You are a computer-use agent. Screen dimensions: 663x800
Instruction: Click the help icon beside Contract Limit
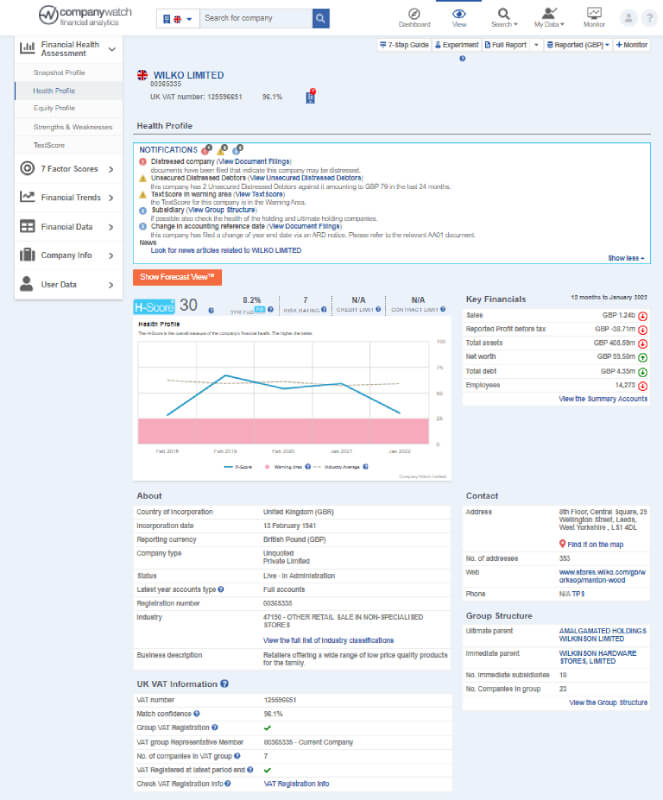(x=443, y=309)
